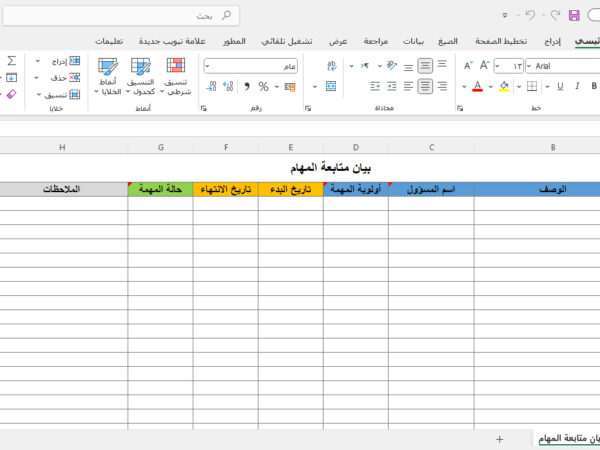Toggle Merge and Center
This screenshot has width=600, height=450.
[x=331, y=86]
